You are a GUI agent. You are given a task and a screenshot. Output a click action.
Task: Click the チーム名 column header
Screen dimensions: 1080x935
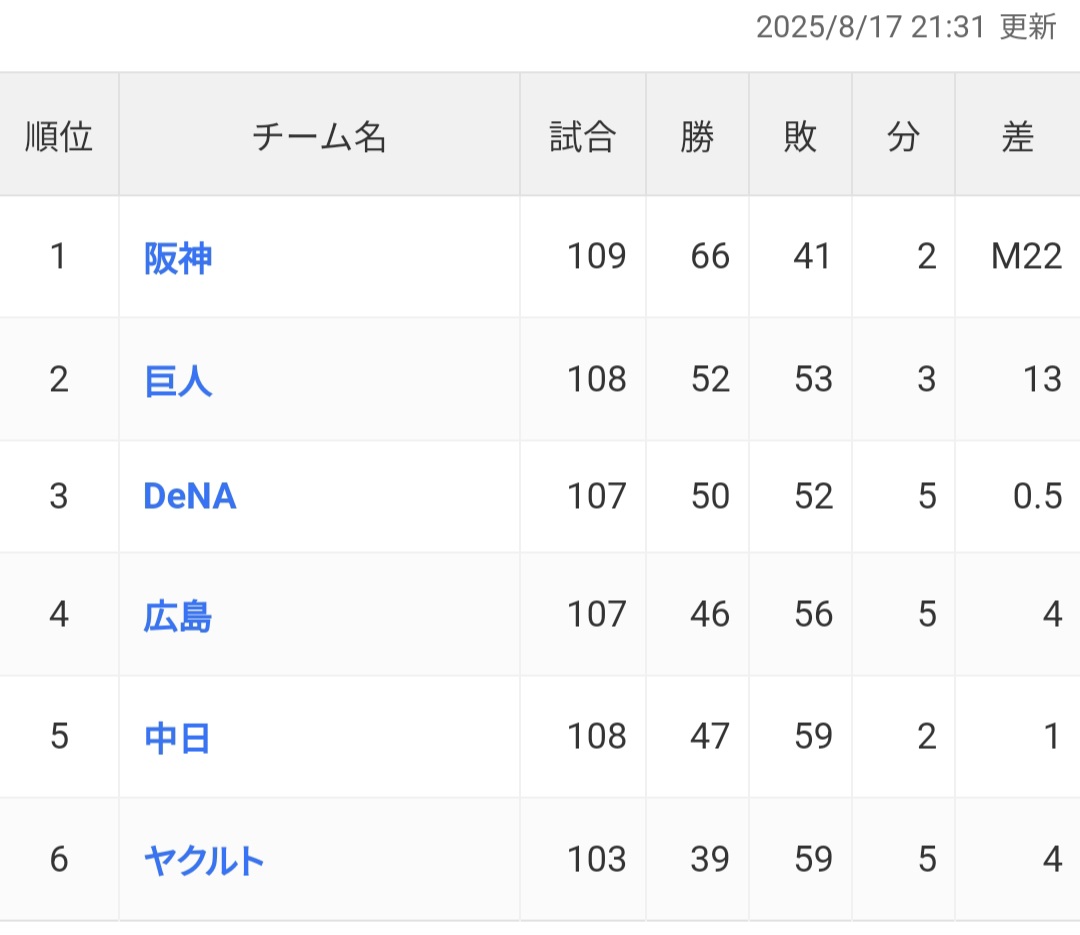[x=319, y=136]
